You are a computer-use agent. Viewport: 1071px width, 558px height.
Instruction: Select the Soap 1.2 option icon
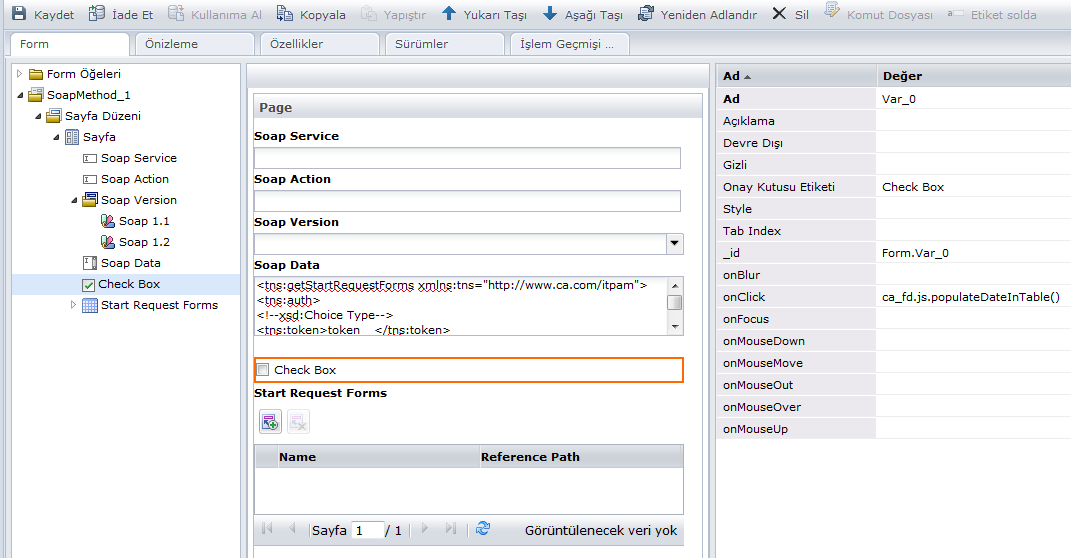(108, 242)
